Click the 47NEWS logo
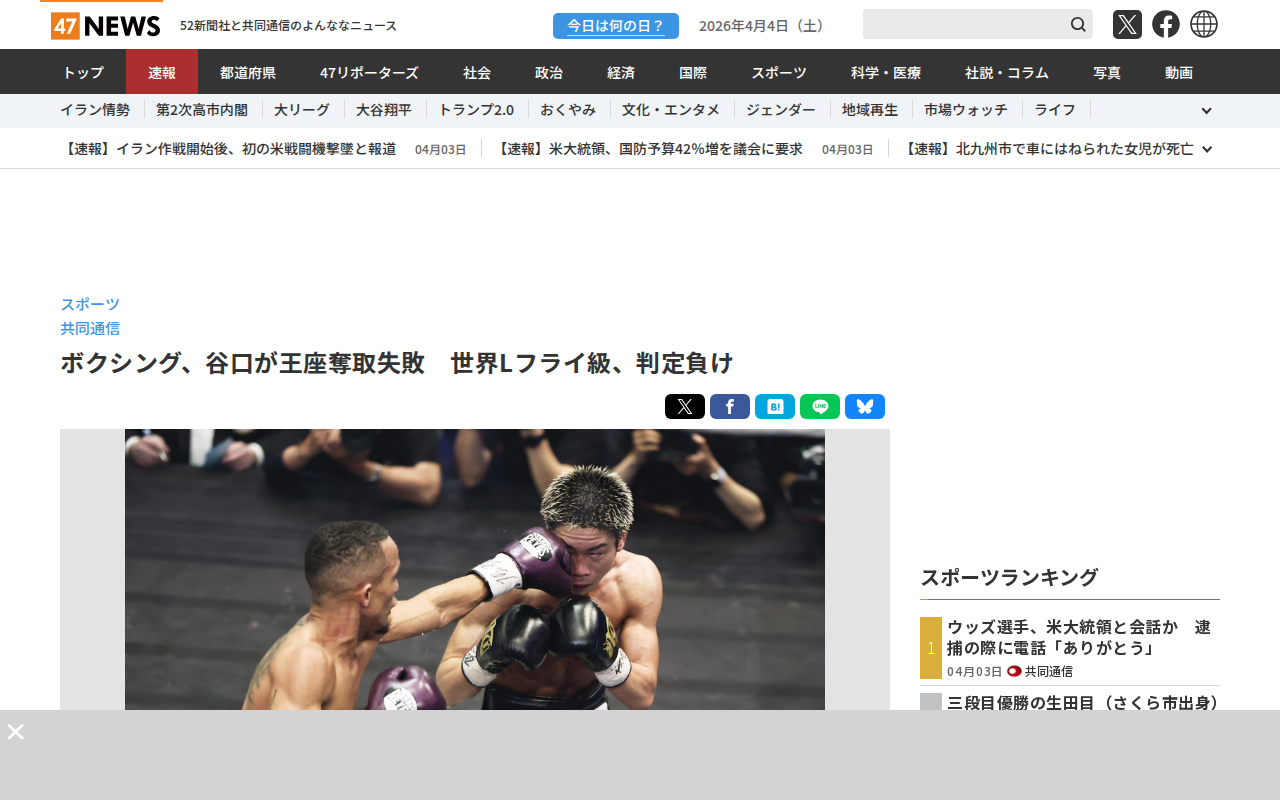The width and height of the screenshot is (1280, 800). 105,26
